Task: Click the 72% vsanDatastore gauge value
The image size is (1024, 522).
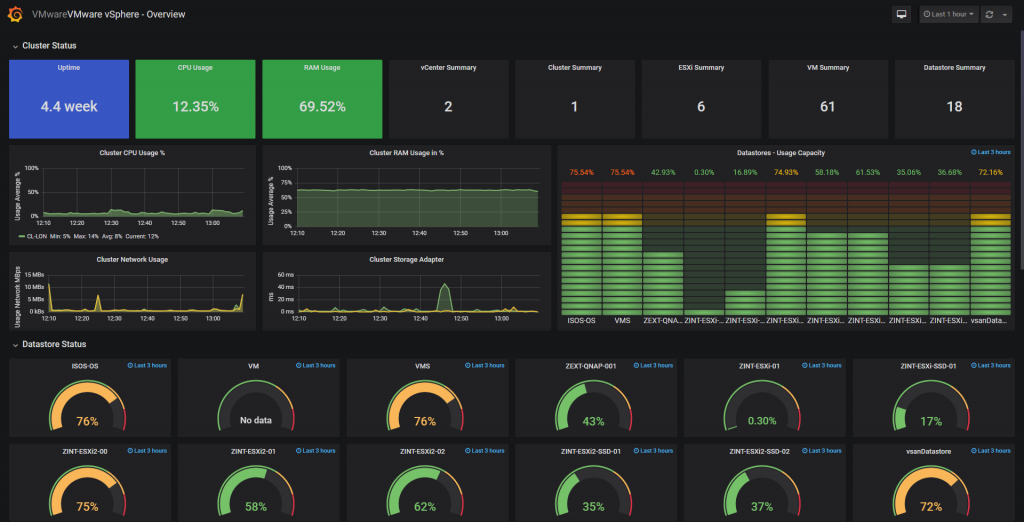Action: point(931,506)
